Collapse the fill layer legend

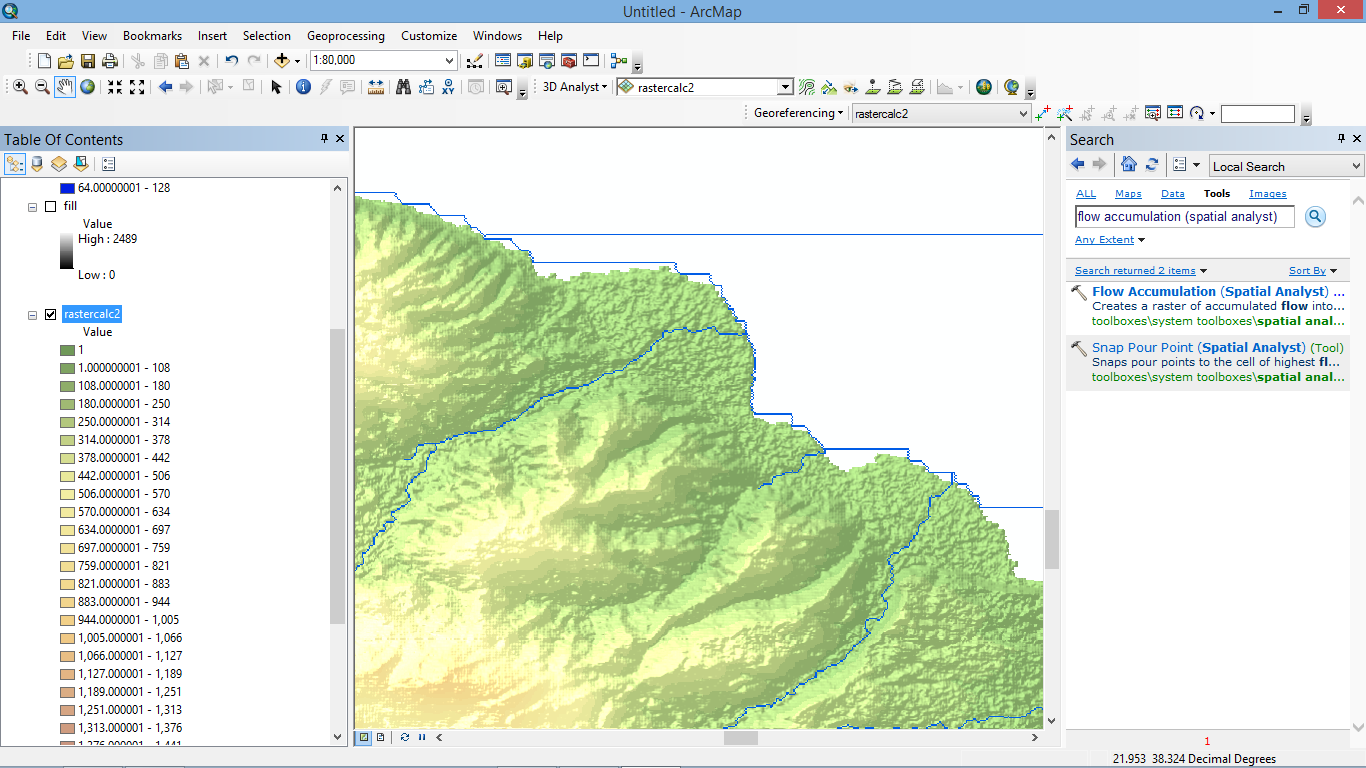(x=32, y=206)
